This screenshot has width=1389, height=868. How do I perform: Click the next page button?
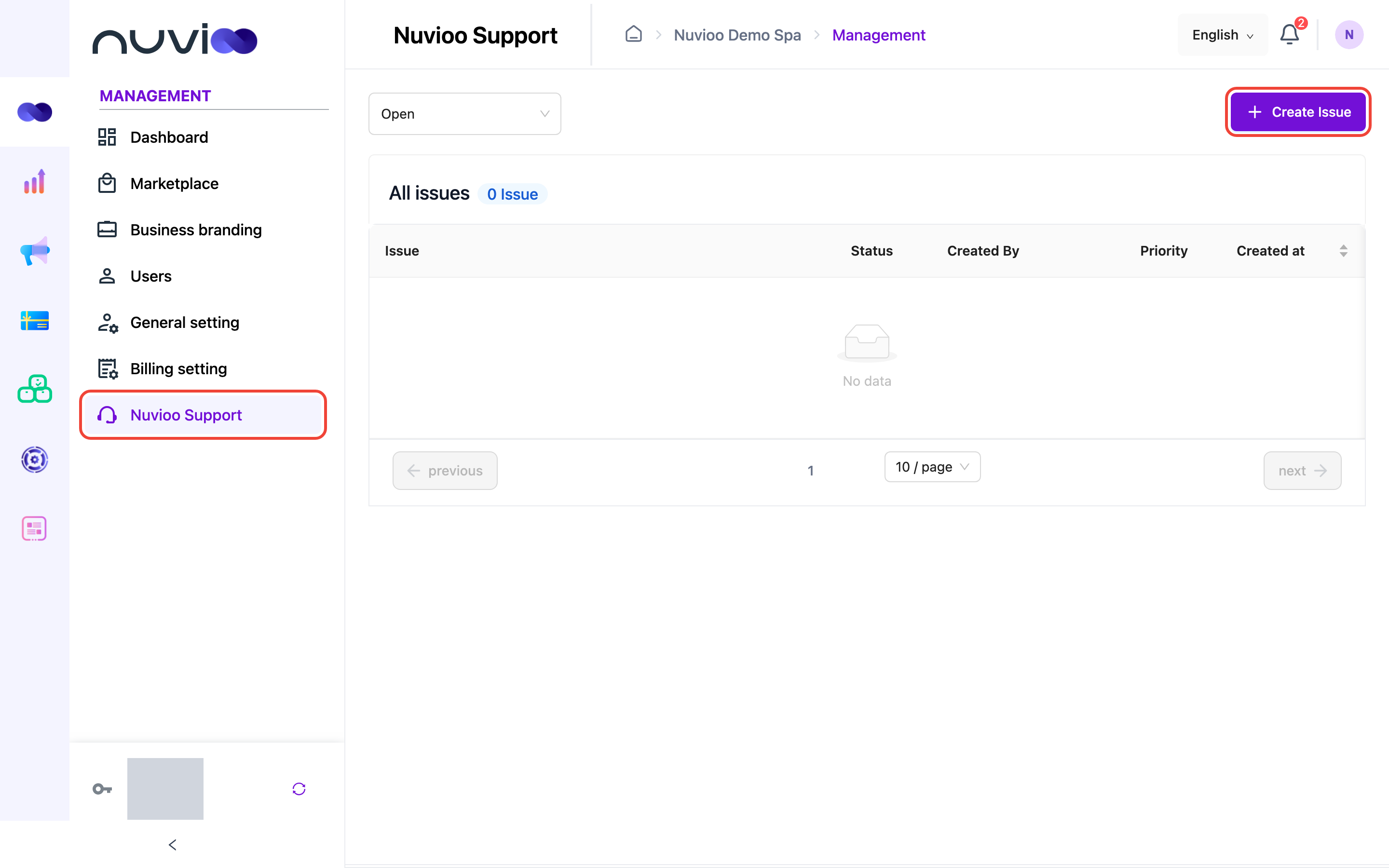[x=1302, y=471]
